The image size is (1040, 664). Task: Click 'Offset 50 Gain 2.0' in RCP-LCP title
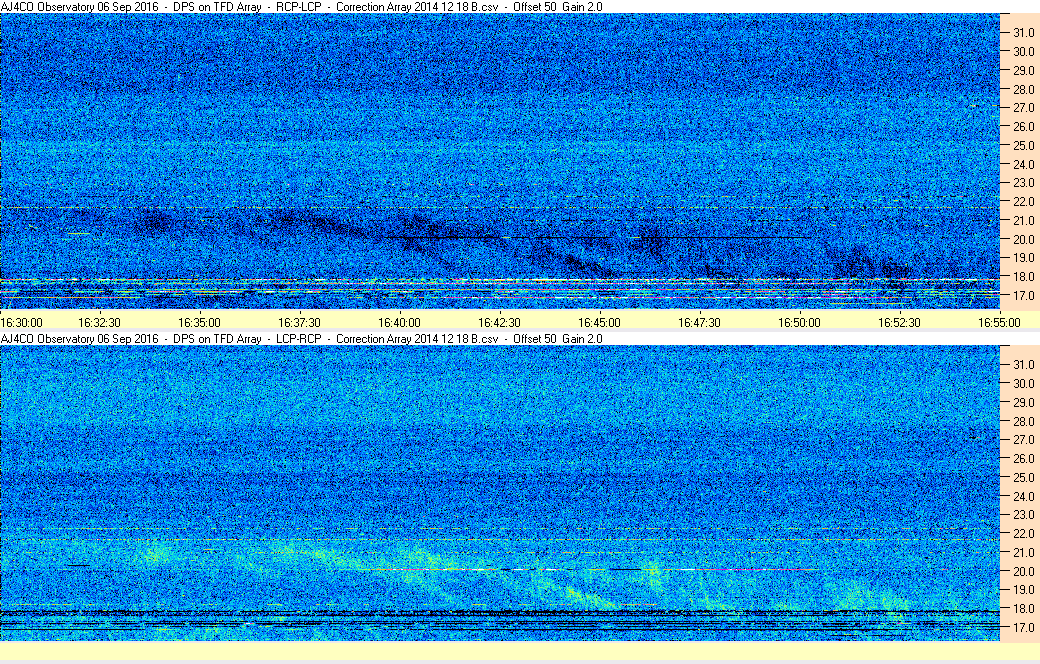click(558, 7)
